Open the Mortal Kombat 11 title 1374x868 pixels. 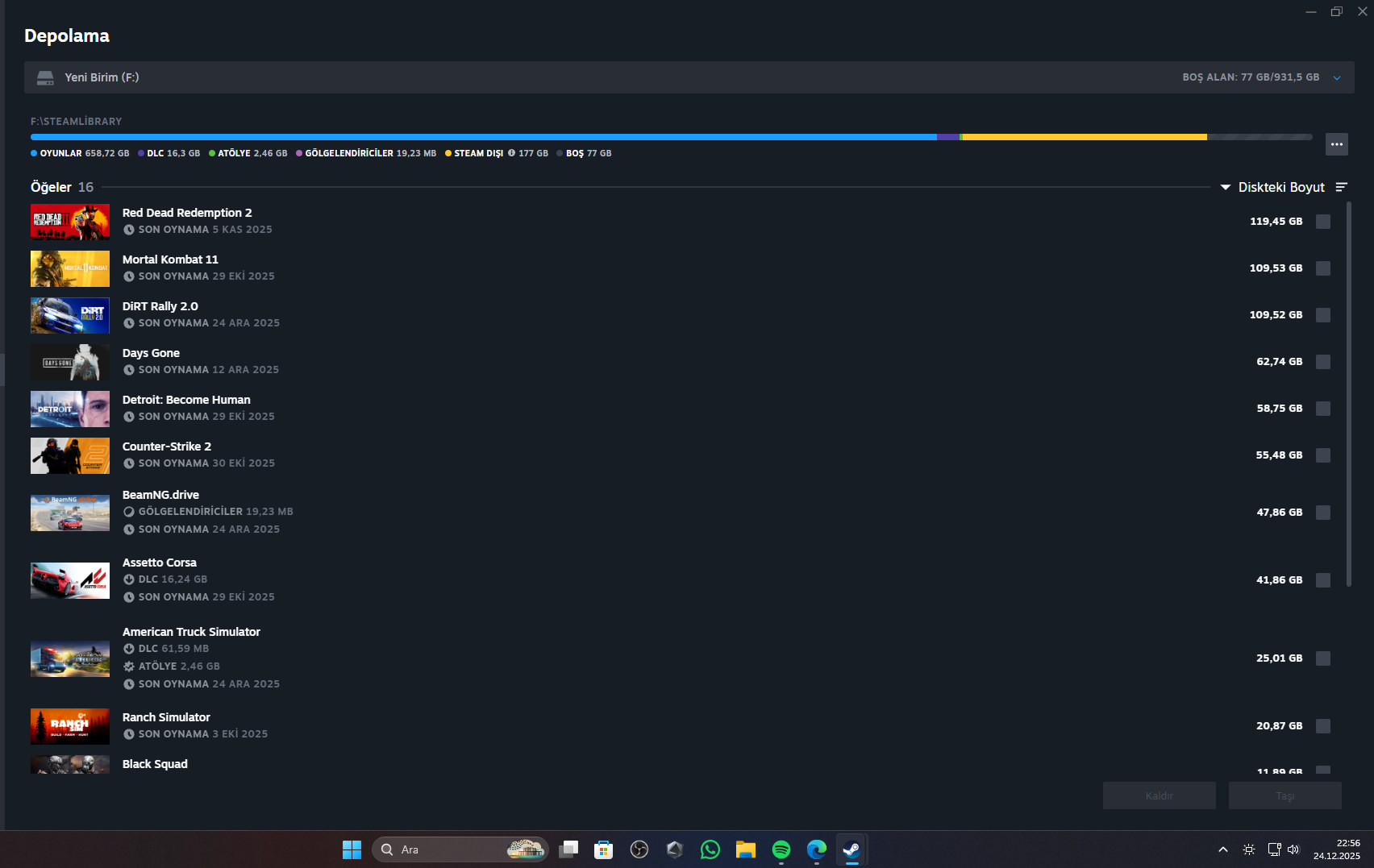[170, 260]
